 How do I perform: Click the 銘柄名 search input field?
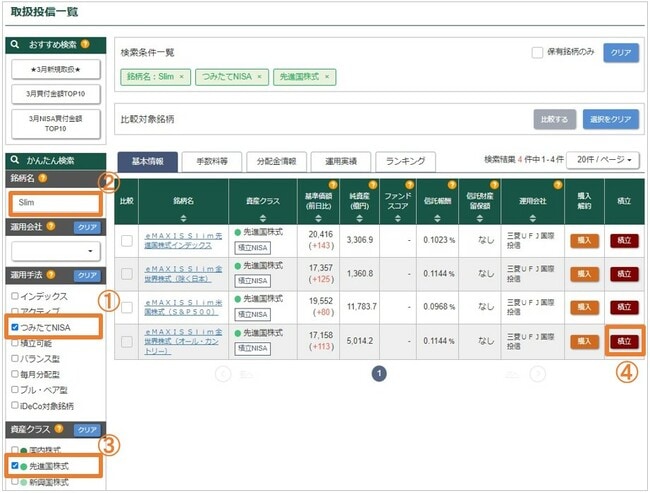click(56, 203)
